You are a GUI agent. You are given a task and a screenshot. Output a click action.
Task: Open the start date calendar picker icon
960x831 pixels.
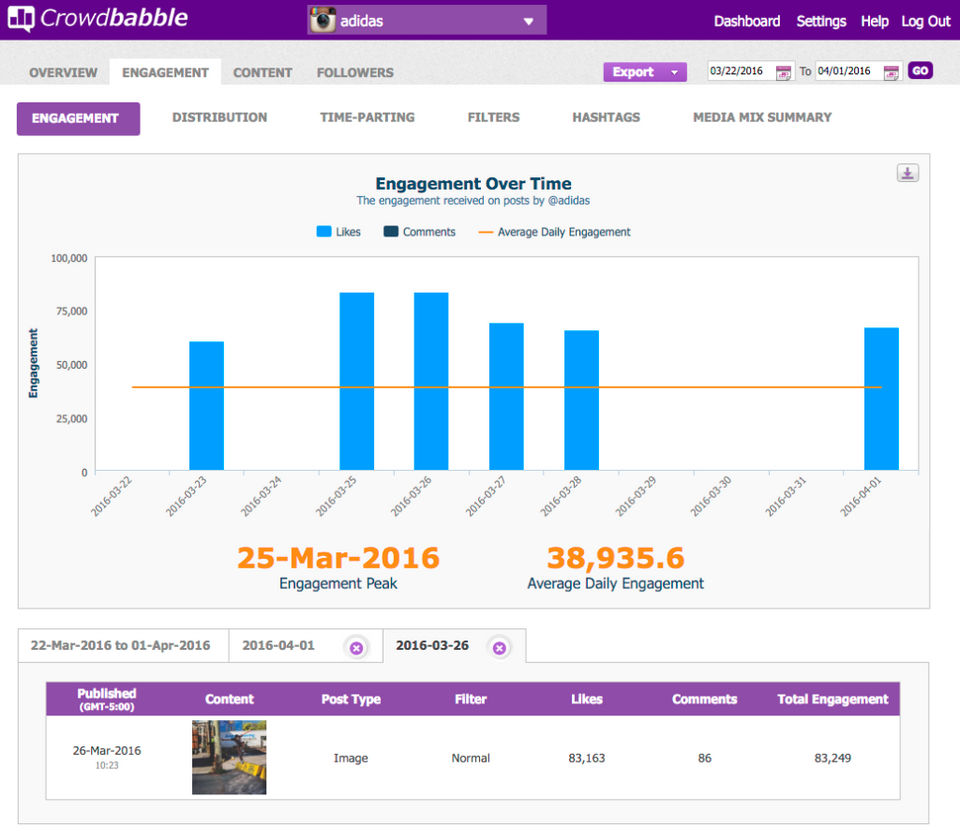[x=784, y=72]
